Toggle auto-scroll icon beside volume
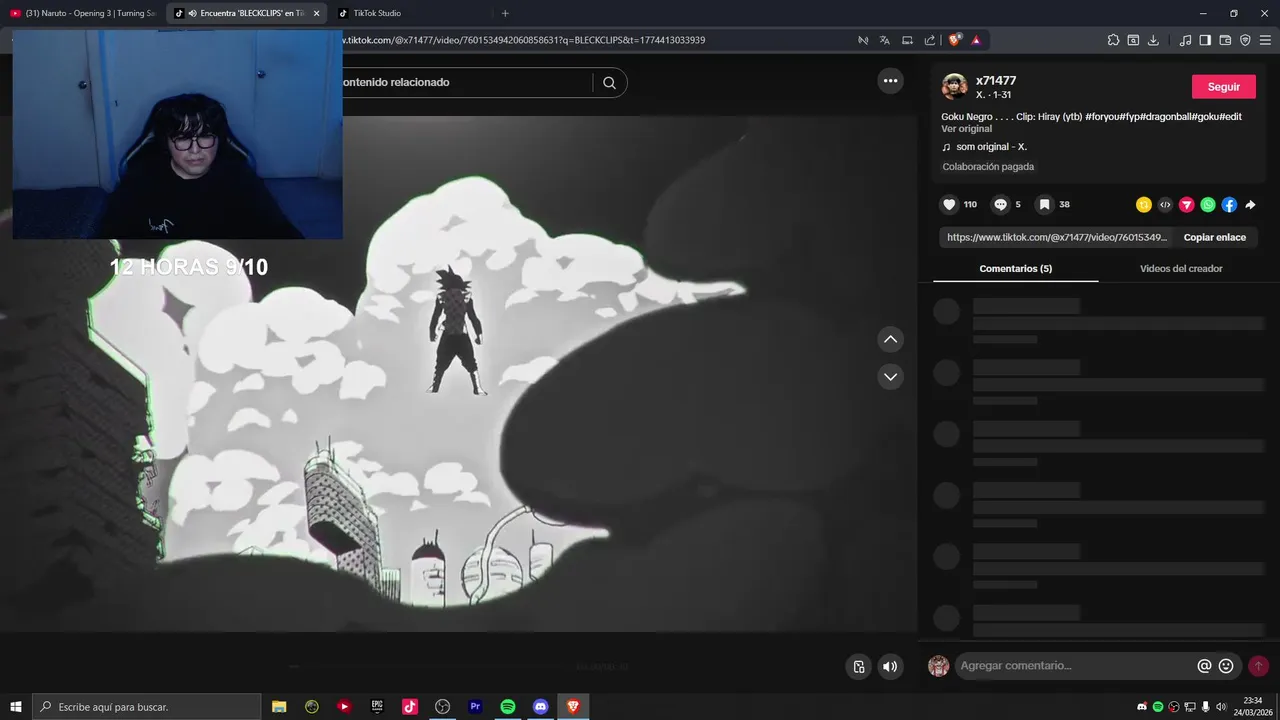 point(858,667)
